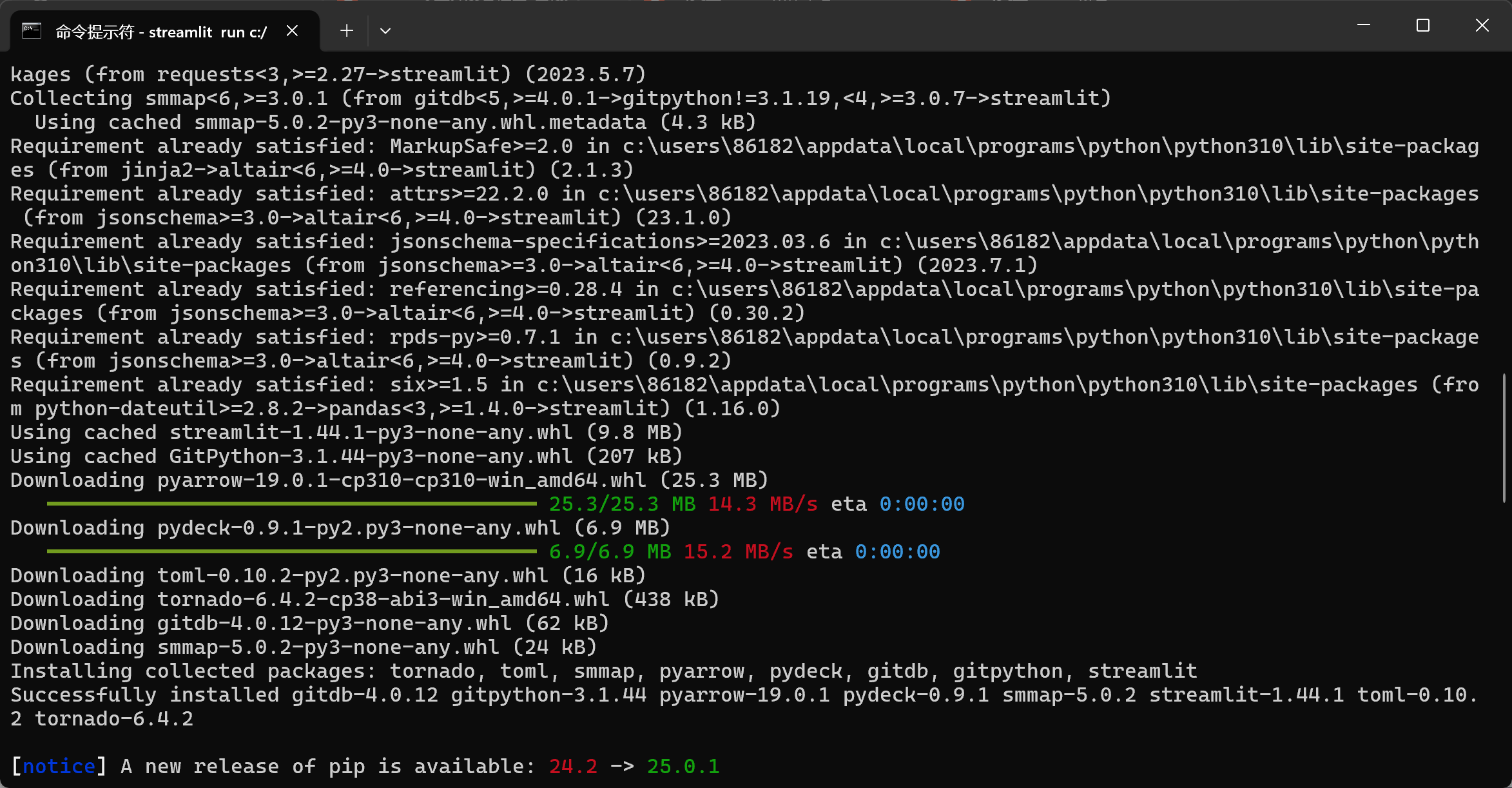Click the blue eta 0:00:00 for pyarrow
The image size is (1512, 788).
922,504
